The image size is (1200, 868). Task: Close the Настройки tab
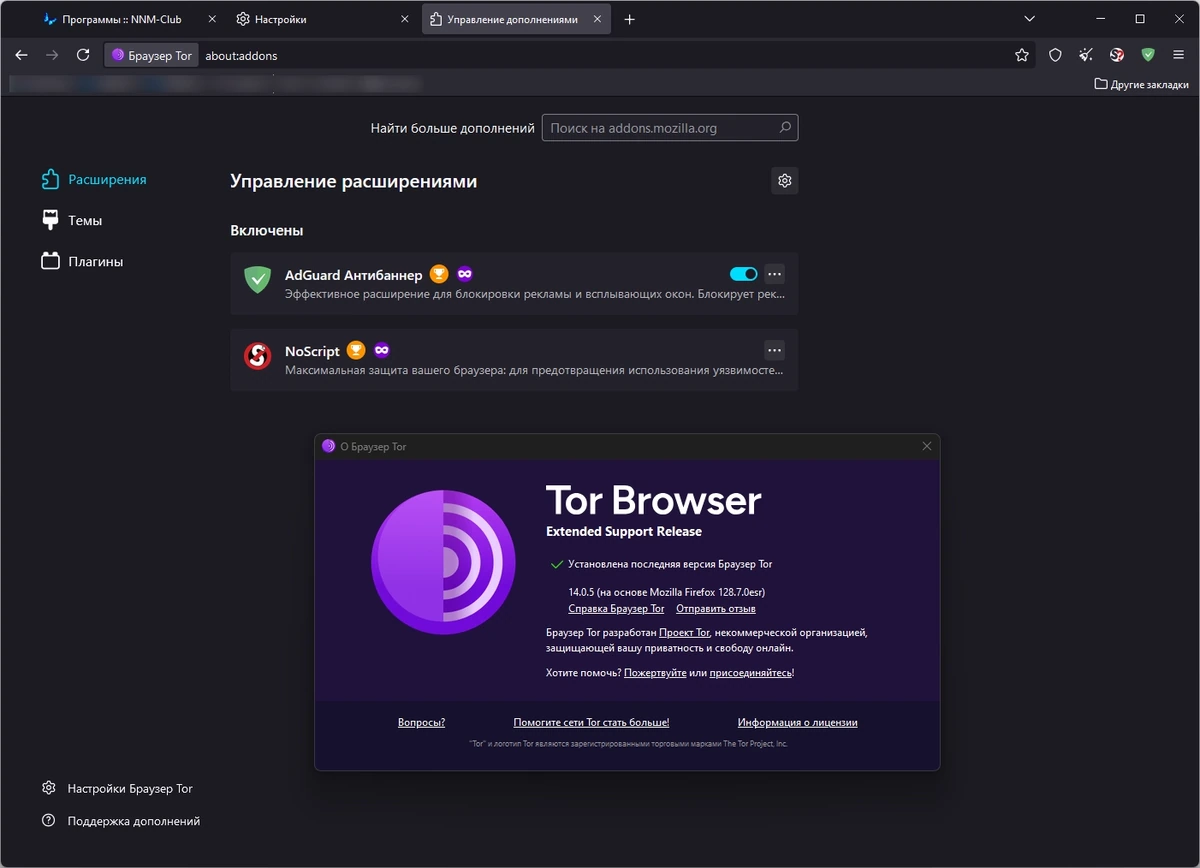[x=404, y=19]
